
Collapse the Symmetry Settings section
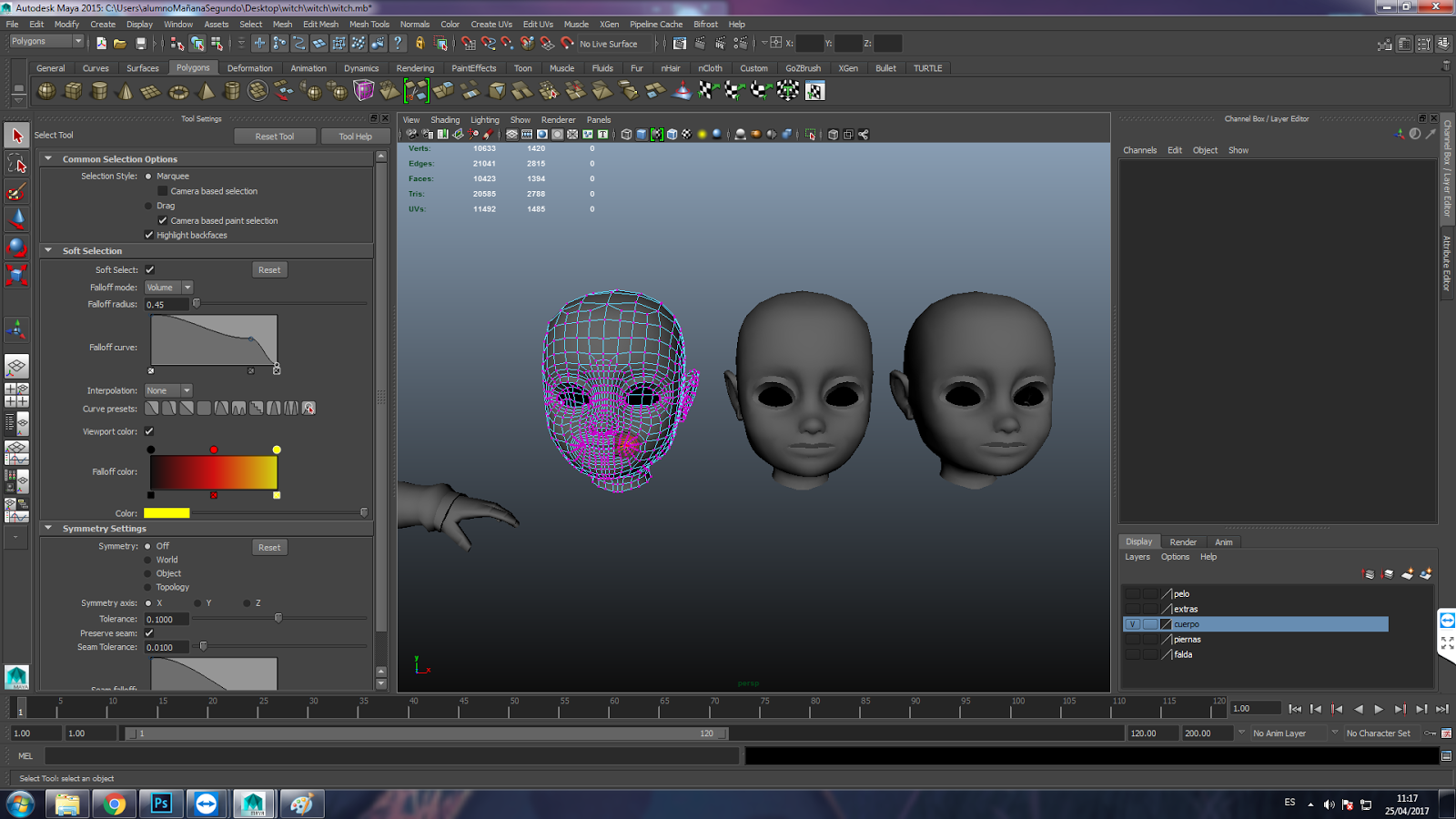pyautogui.click(x=49, y=529)
